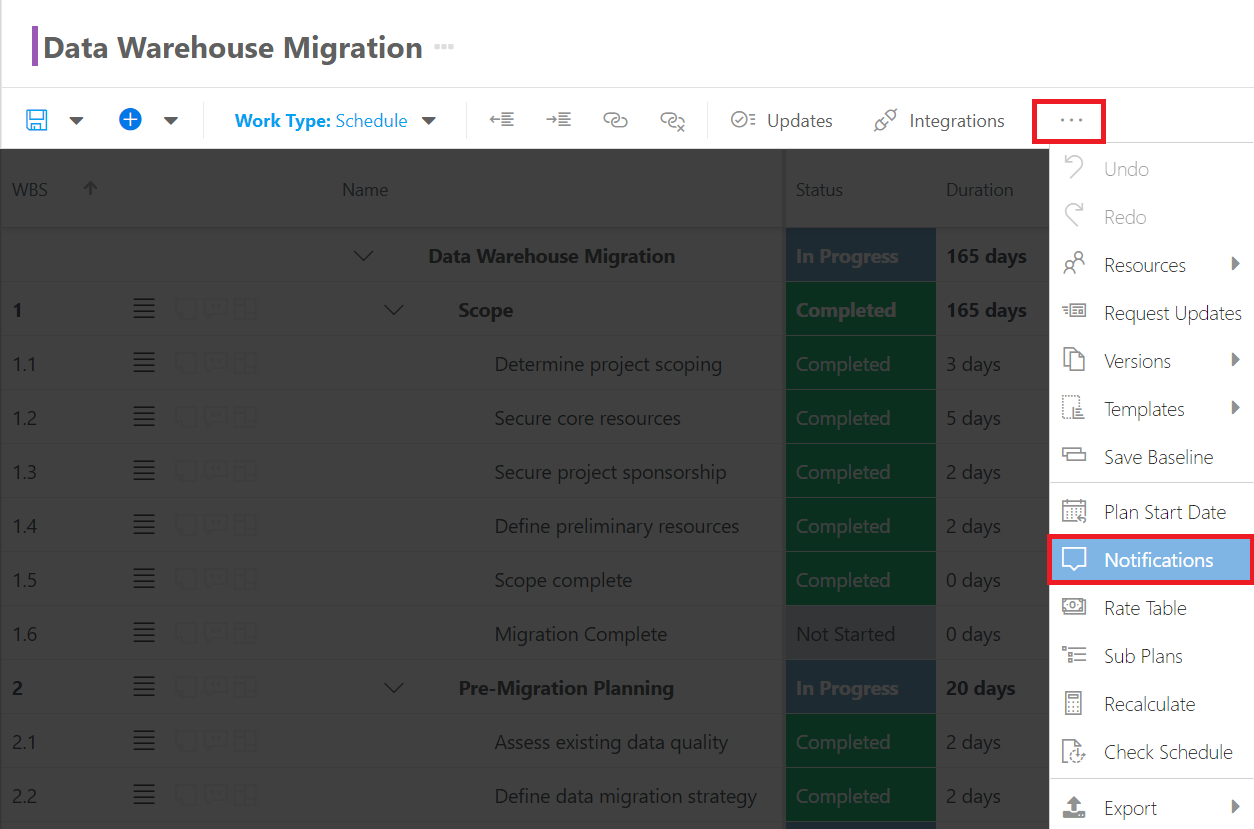The image size is (1254, 829).
Task: Collapse the Scope summary task
Action: (395, 311)
